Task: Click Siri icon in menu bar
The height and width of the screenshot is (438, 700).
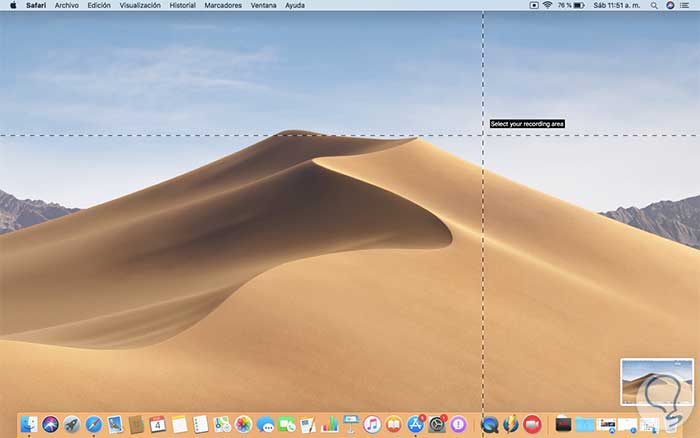Action: click(x=670, y=5)
